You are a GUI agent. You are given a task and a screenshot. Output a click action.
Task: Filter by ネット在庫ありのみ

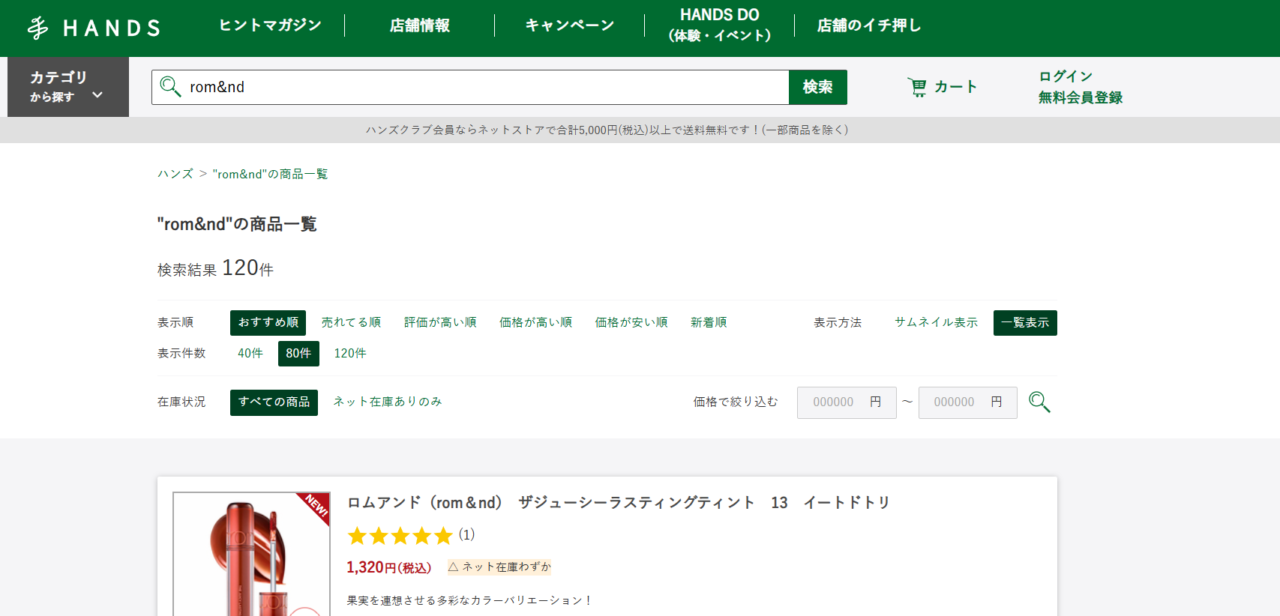387,402
